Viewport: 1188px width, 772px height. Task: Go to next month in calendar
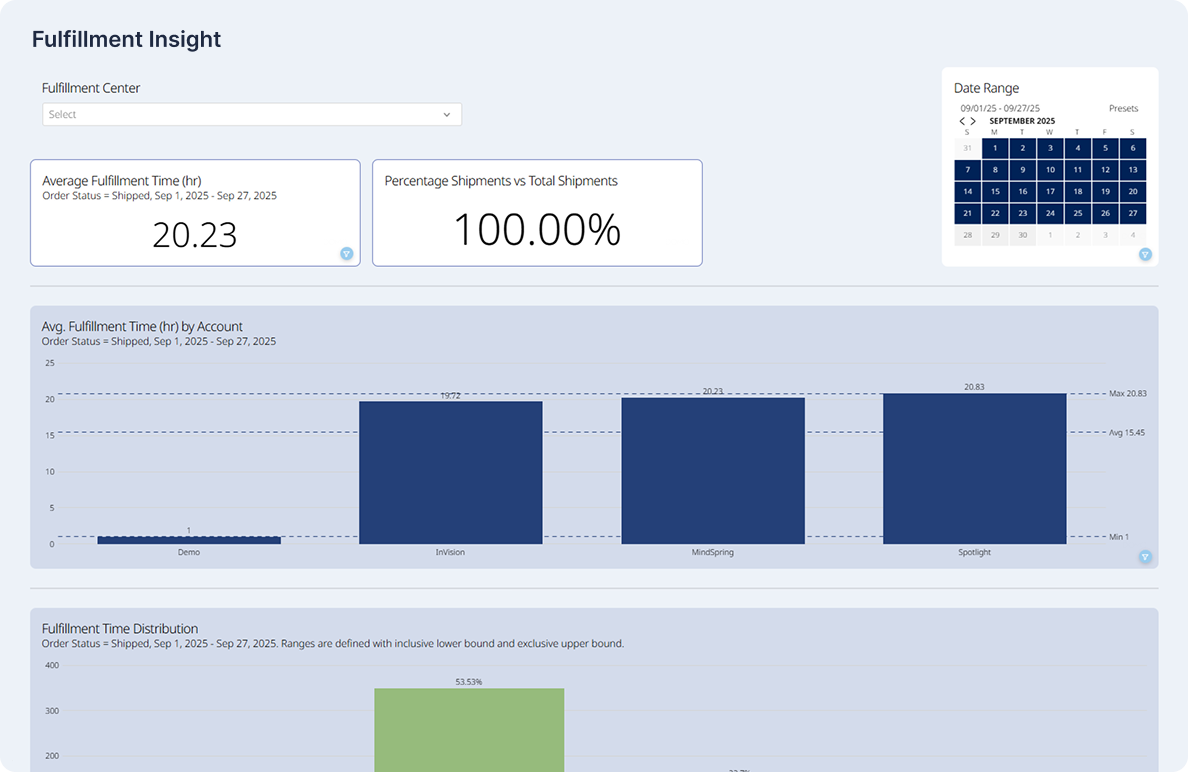(974, 121)
